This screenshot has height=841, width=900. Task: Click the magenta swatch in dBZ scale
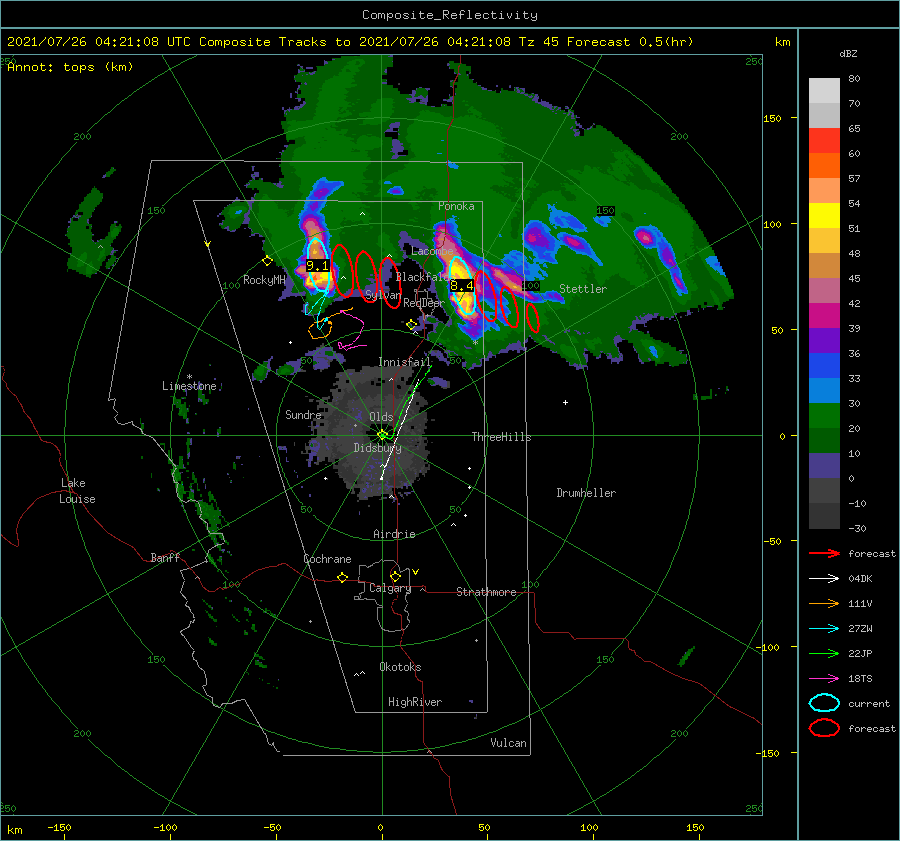(x=824, y=315)
